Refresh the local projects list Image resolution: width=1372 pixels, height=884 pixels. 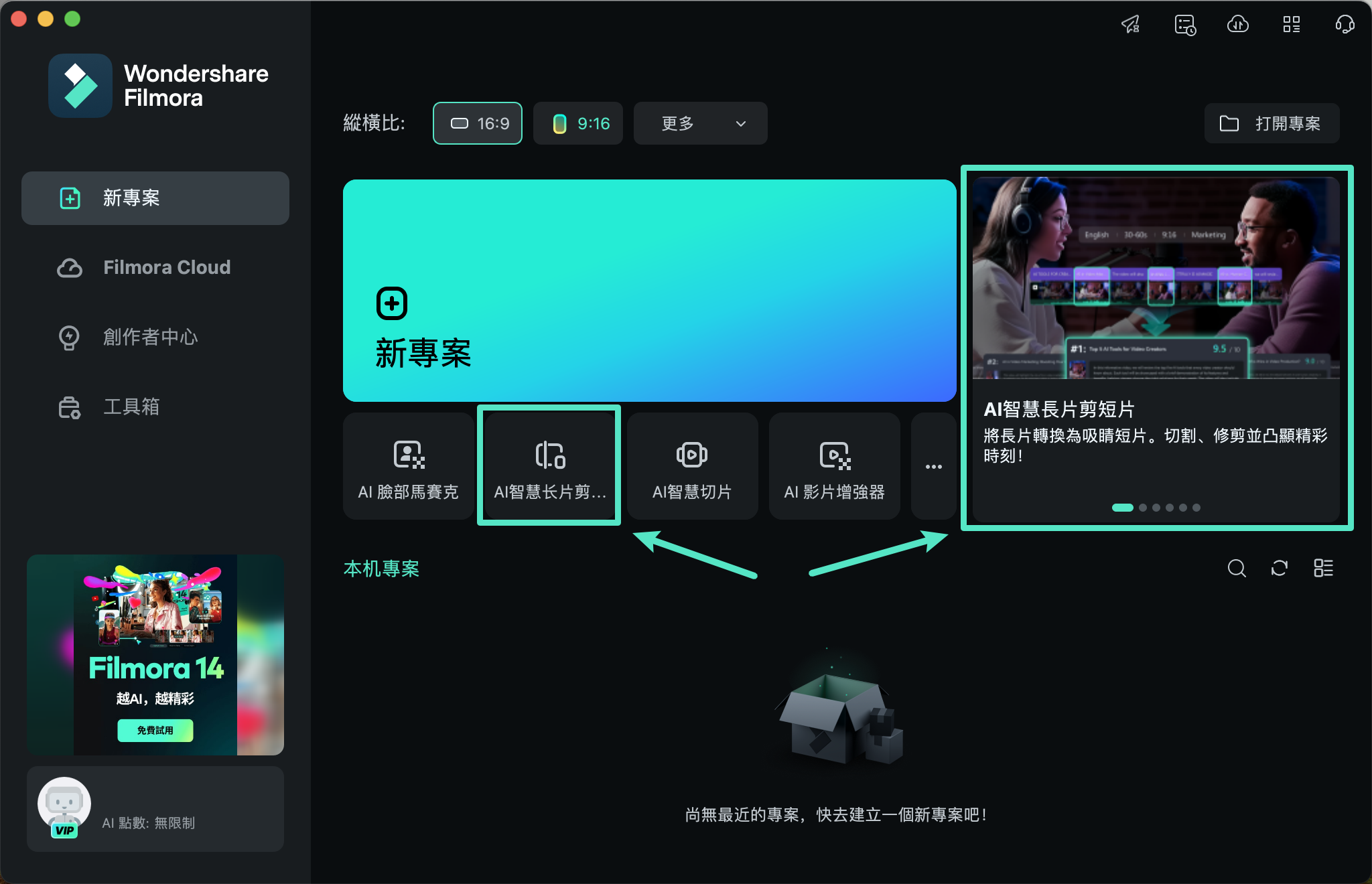[1280, 569]
